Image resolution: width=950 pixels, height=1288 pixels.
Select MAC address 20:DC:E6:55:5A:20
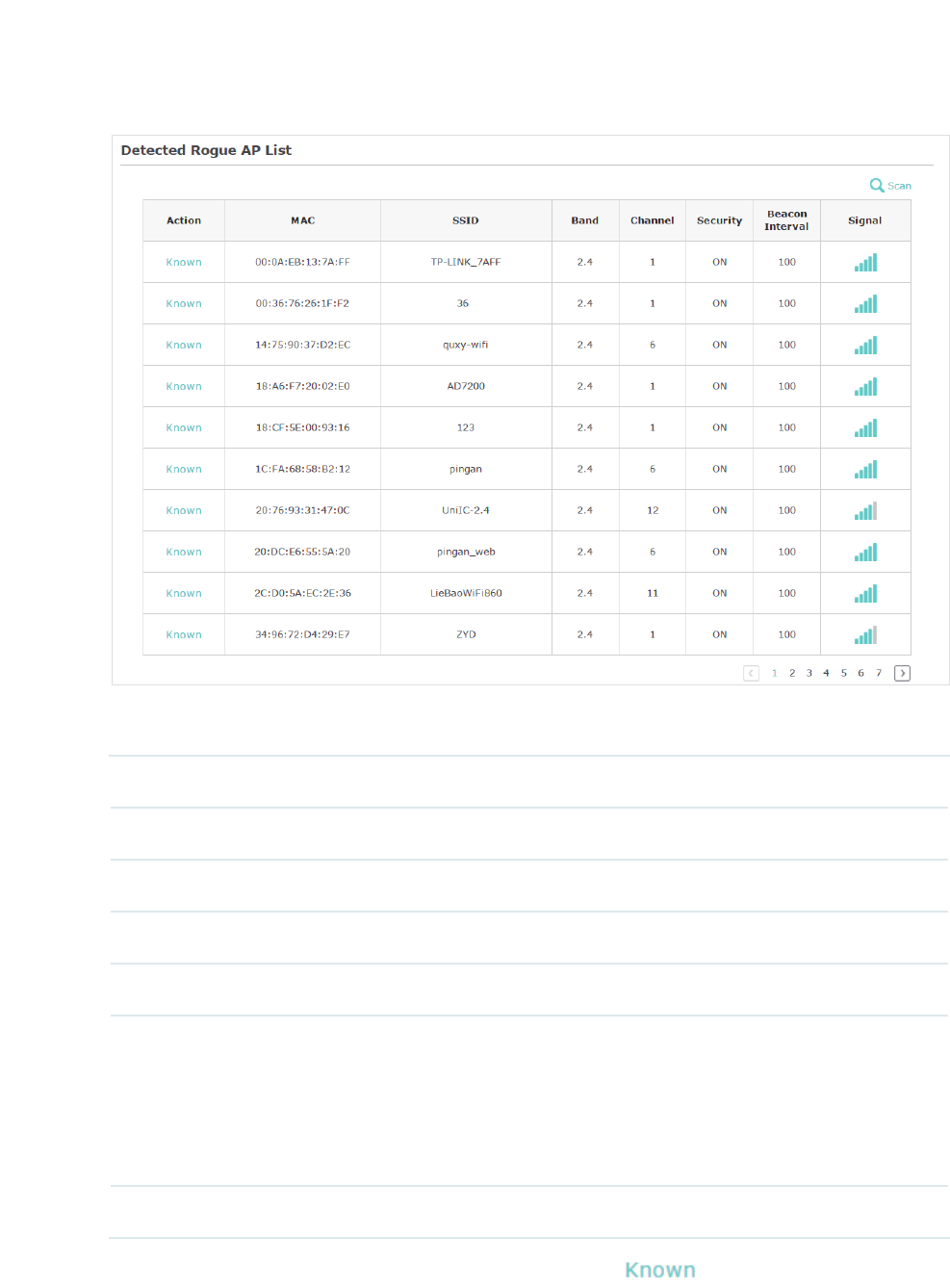(x=303, y=552)
